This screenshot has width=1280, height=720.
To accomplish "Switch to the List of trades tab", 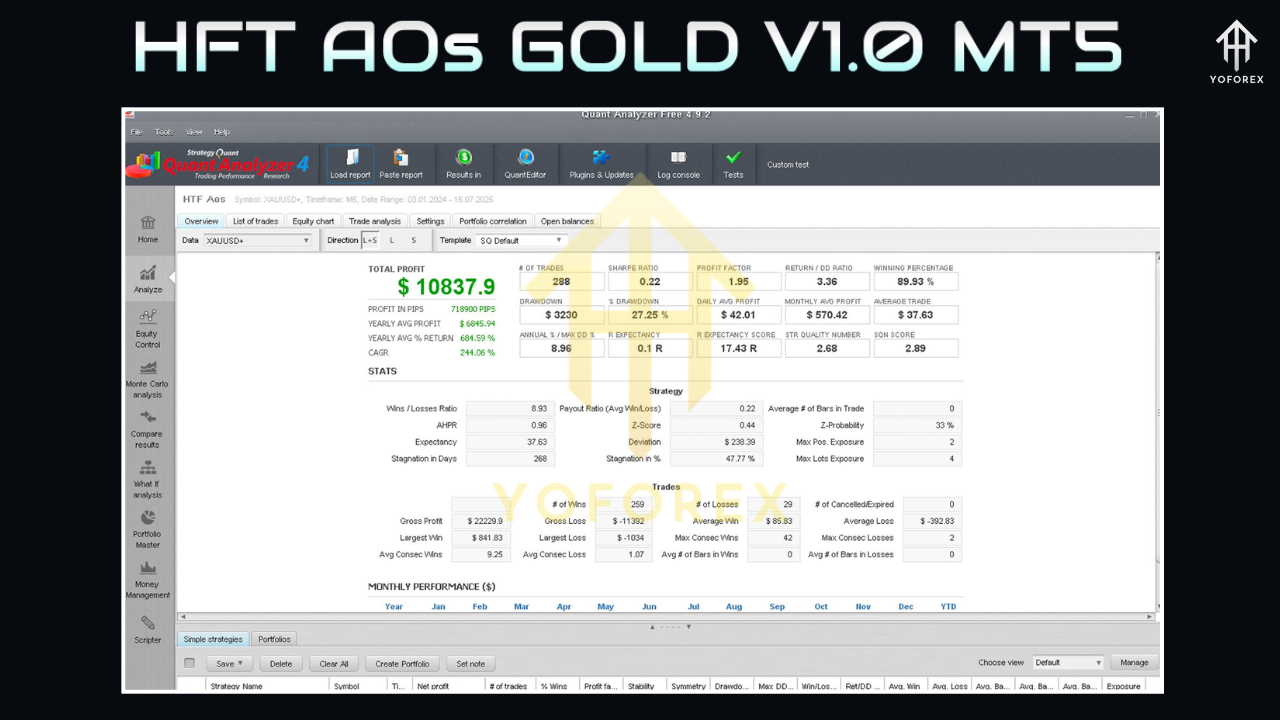I will 255,221.
